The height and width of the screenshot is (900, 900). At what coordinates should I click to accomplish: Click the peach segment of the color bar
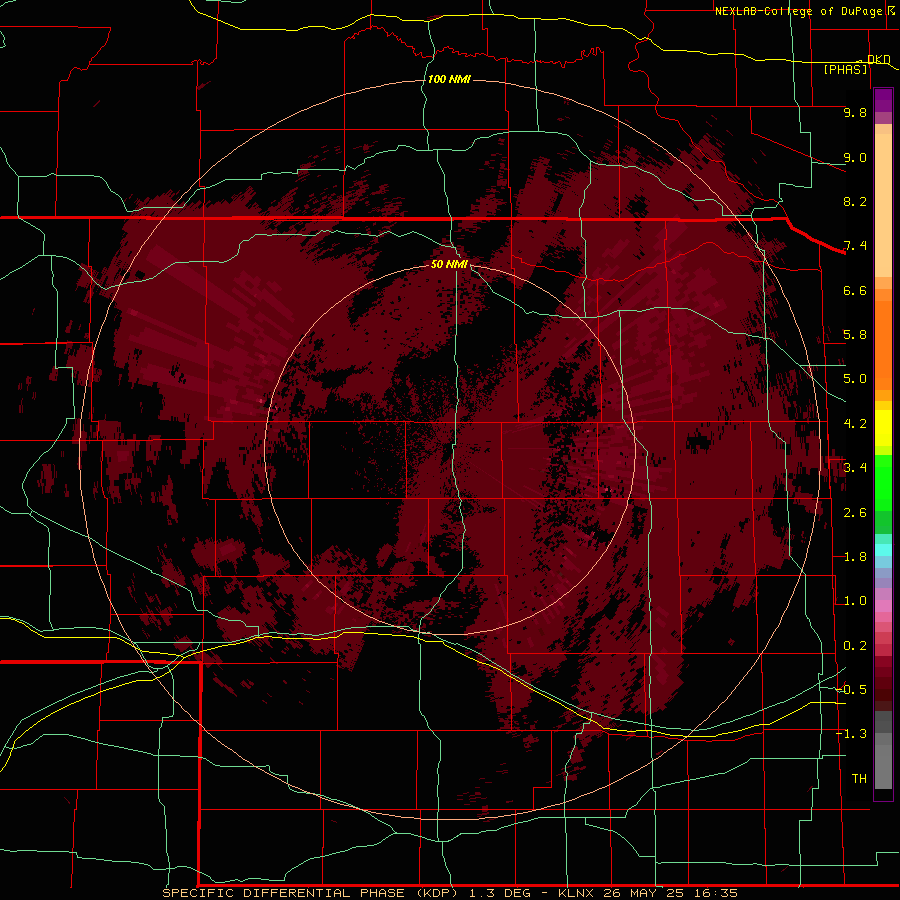pyautogui.click(x=883, y=205)
